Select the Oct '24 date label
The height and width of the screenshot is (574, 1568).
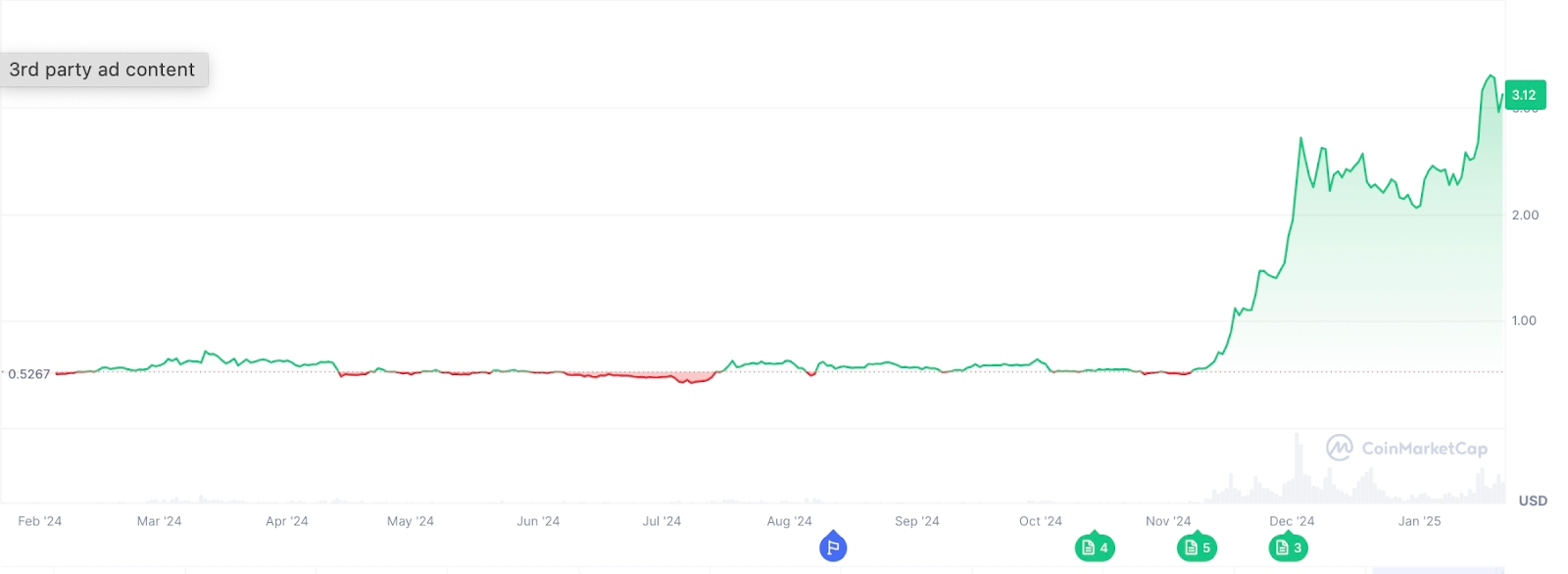point(1041,521)
